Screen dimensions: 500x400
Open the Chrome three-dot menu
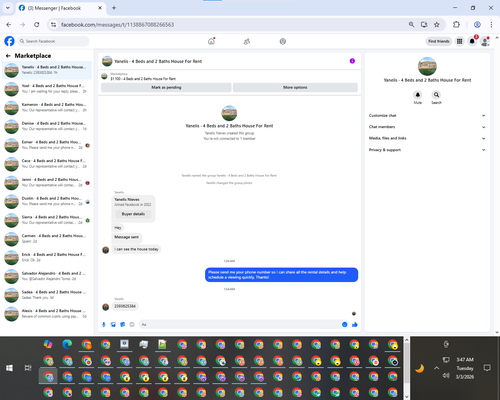point(491,24)
